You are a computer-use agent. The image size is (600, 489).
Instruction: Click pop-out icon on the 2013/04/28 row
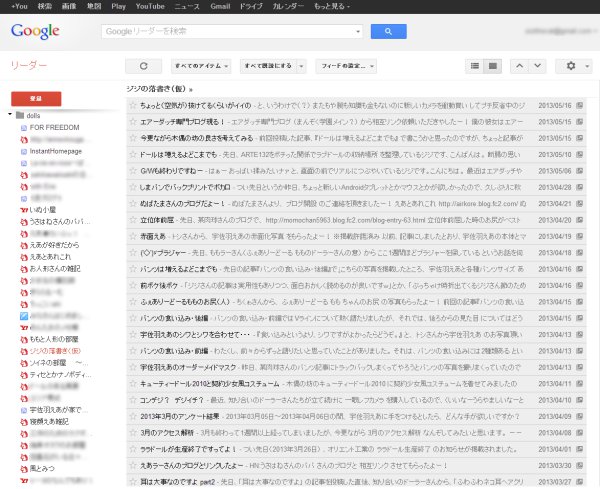tap(579, 187)
